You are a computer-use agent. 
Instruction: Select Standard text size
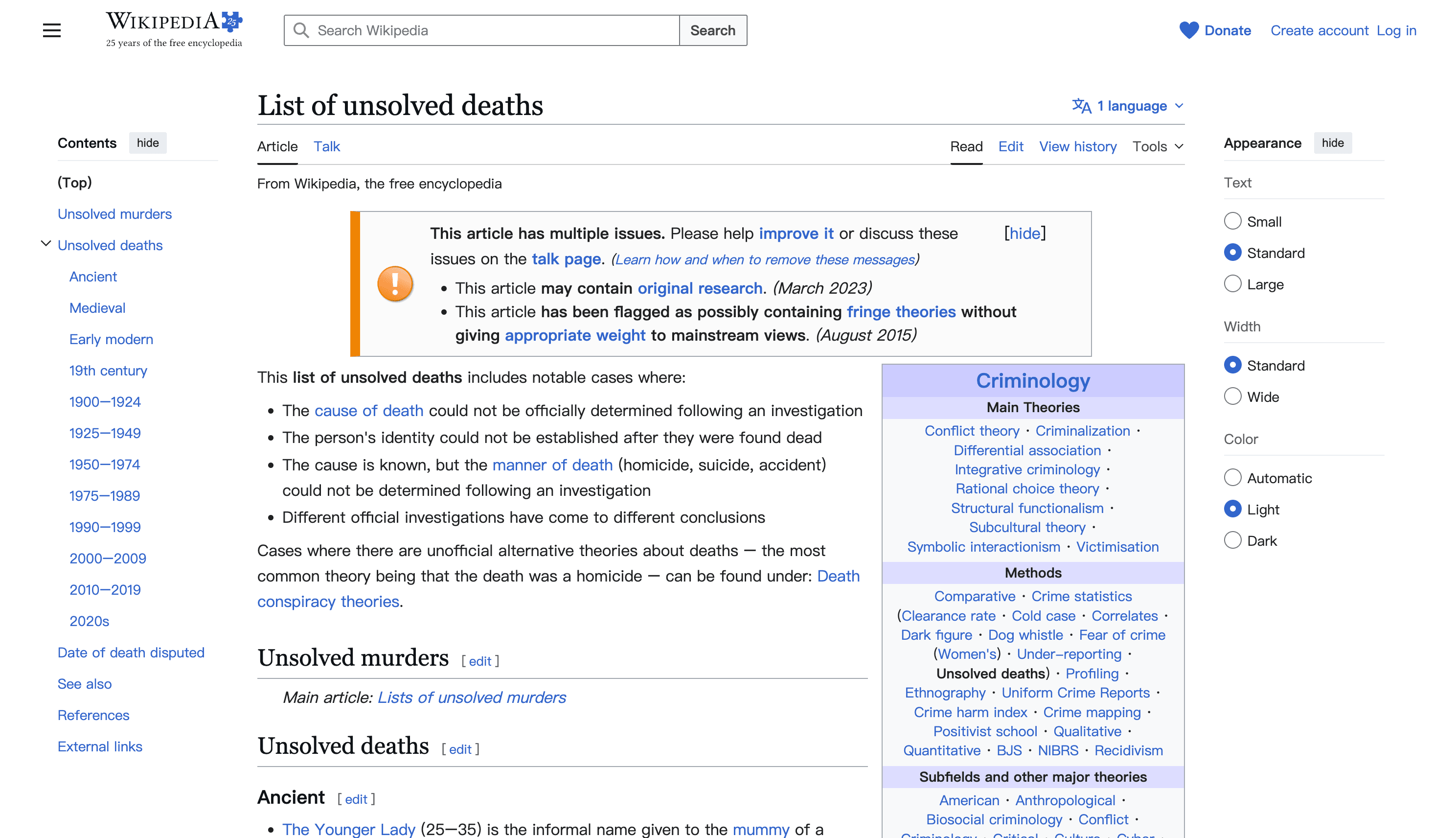coord(1232,253)
